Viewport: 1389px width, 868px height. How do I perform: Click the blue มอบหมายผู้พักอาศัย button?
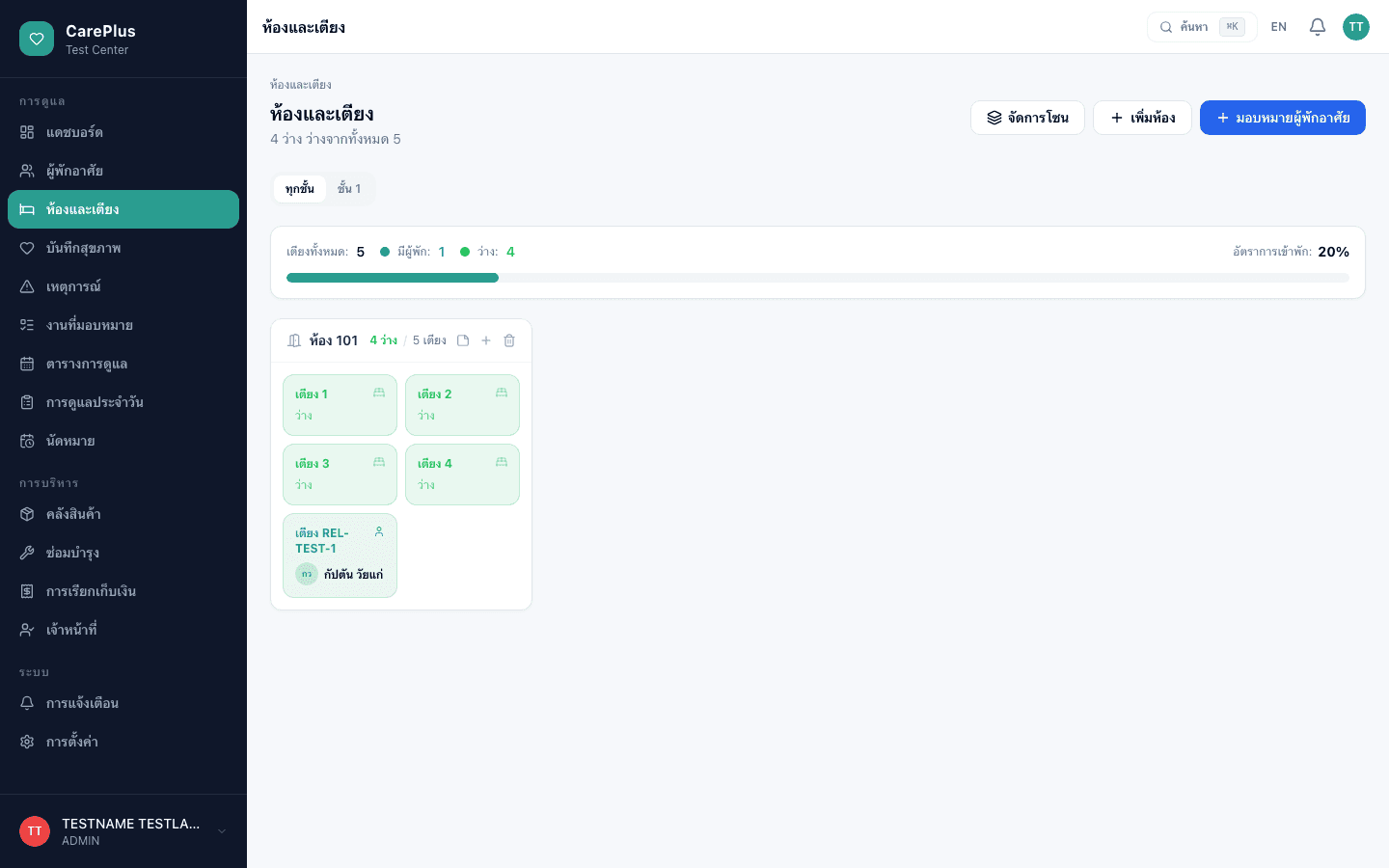1283,118
